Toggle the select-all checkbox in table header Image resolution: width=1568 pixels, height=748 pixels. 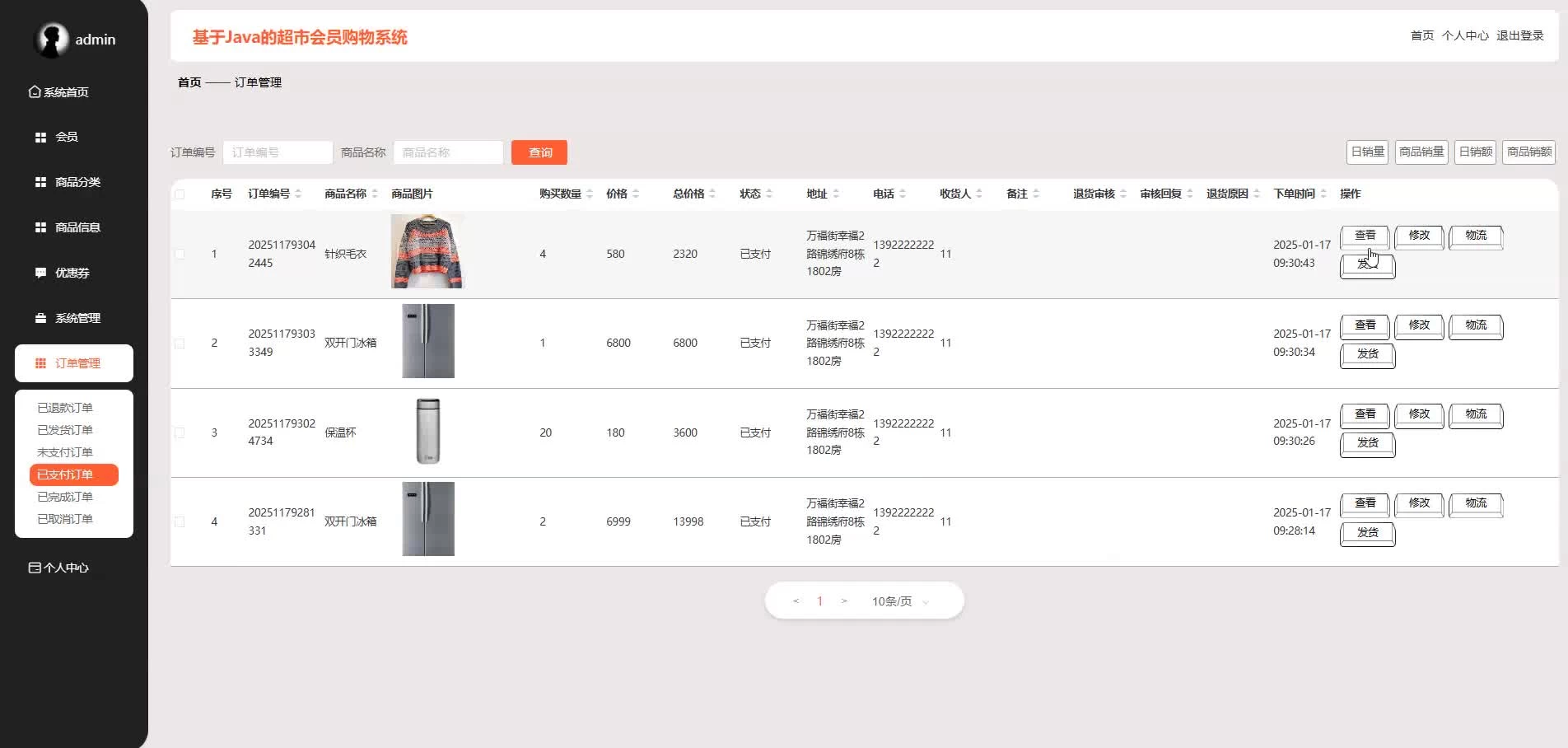click(180, 194)
